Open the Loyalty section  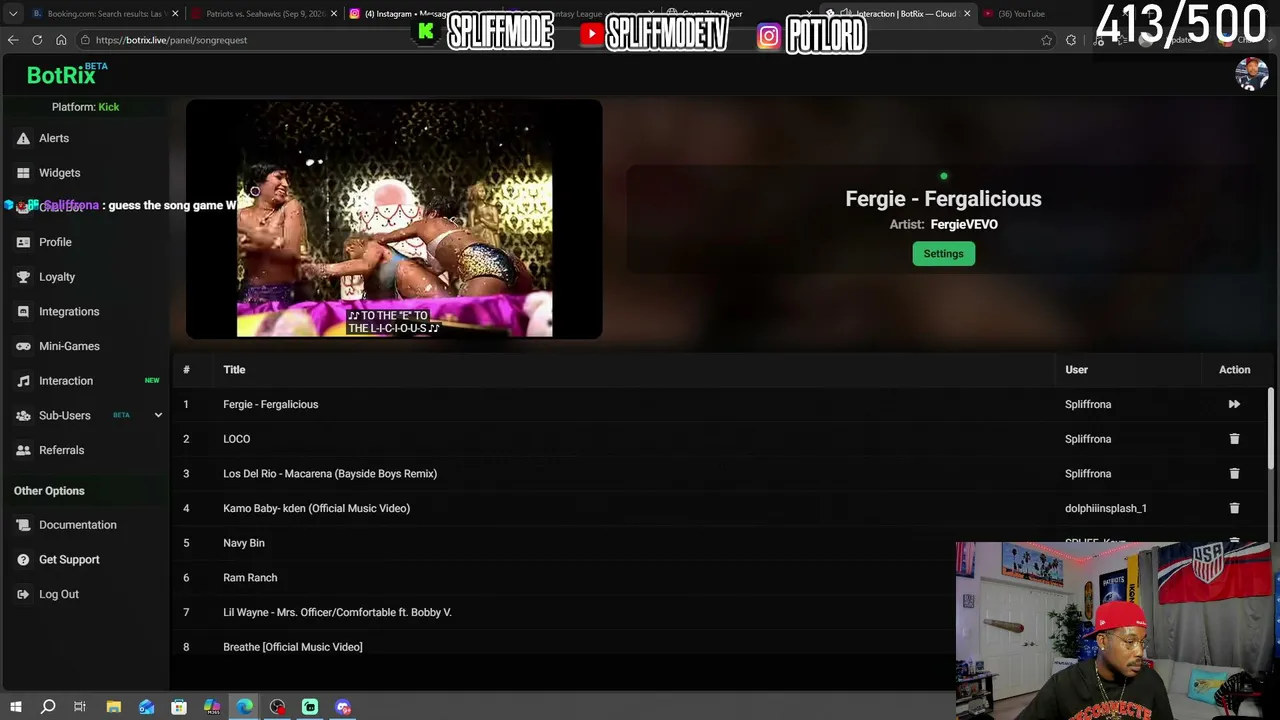(x=57, y=277)
